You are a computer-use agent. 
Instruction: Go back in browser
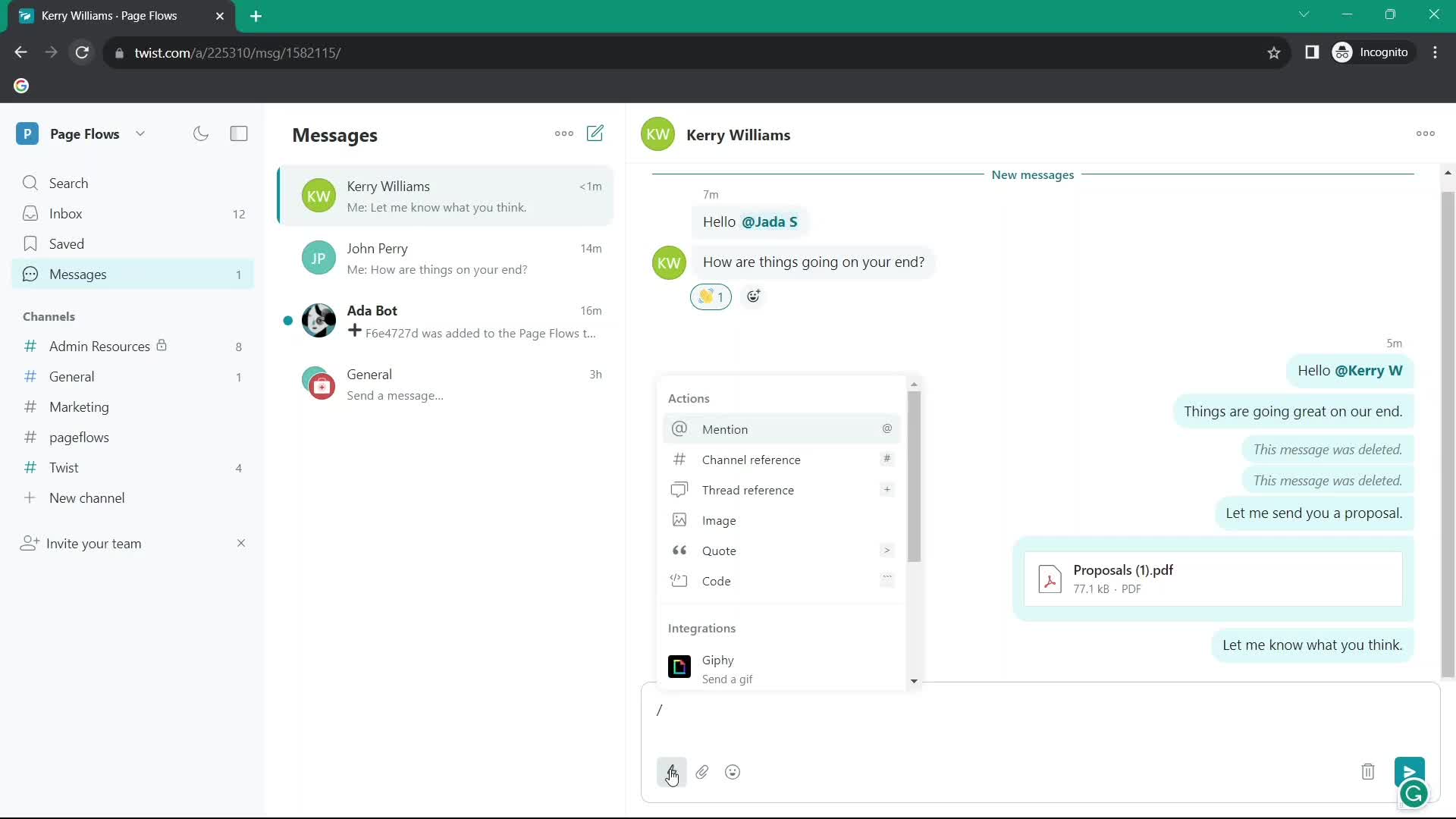click(20, 52)
